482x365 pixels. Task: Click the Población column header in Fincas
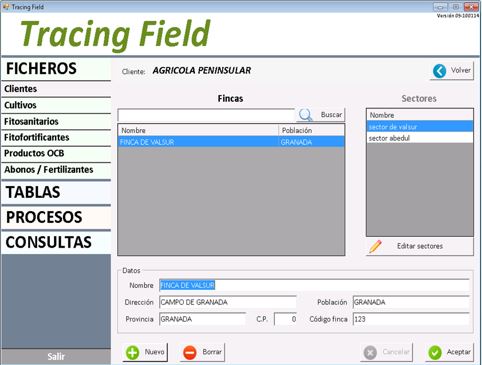tap(311, 130)
